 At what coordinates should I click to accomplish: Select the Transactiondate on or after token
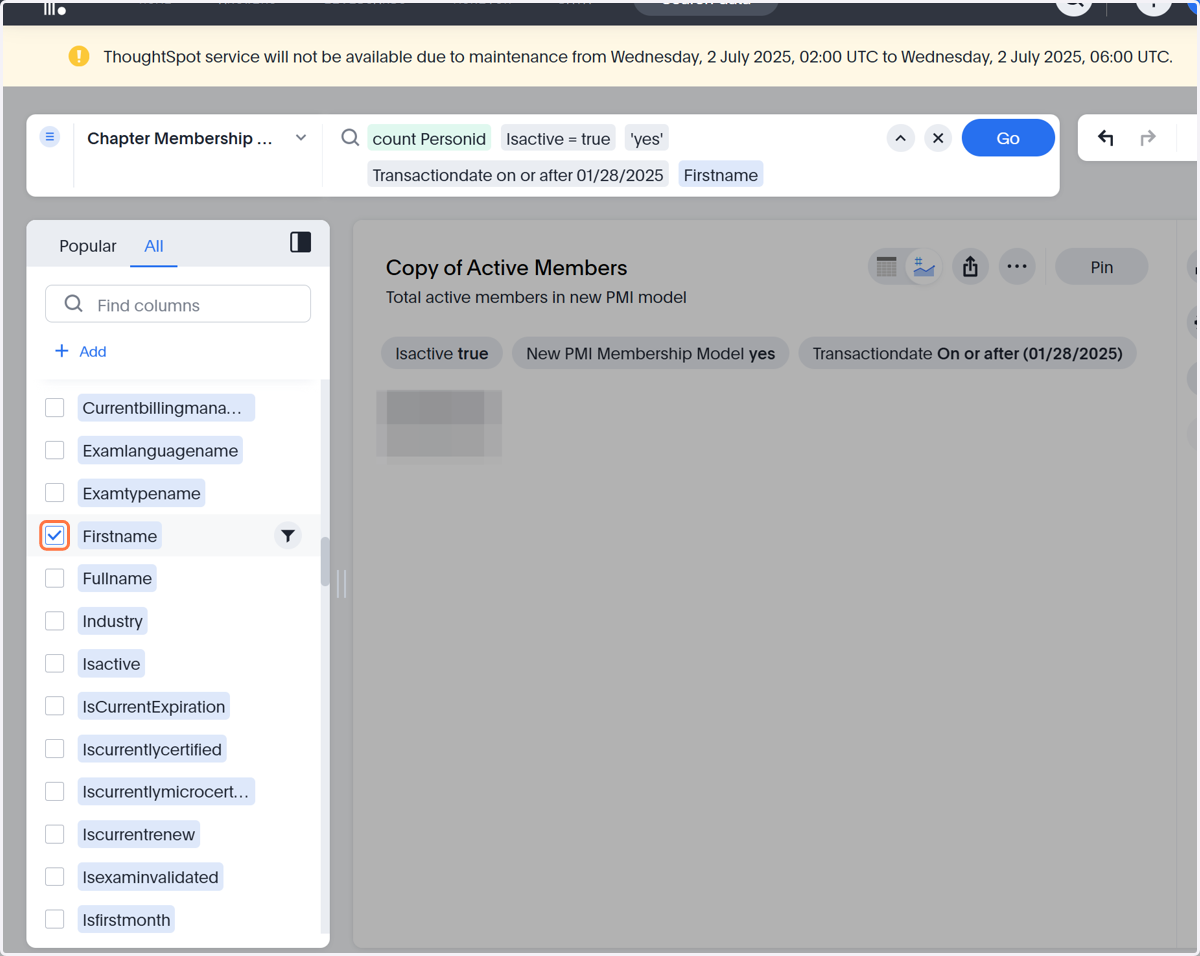click(518, 175)
